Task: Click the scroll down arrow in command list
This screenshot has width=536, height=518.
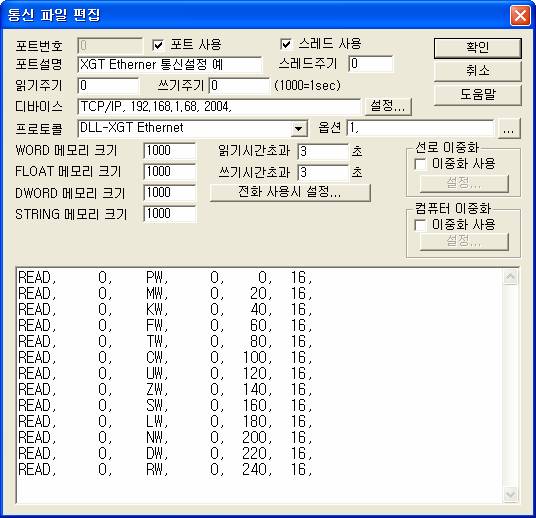Action: coord(511,494)
